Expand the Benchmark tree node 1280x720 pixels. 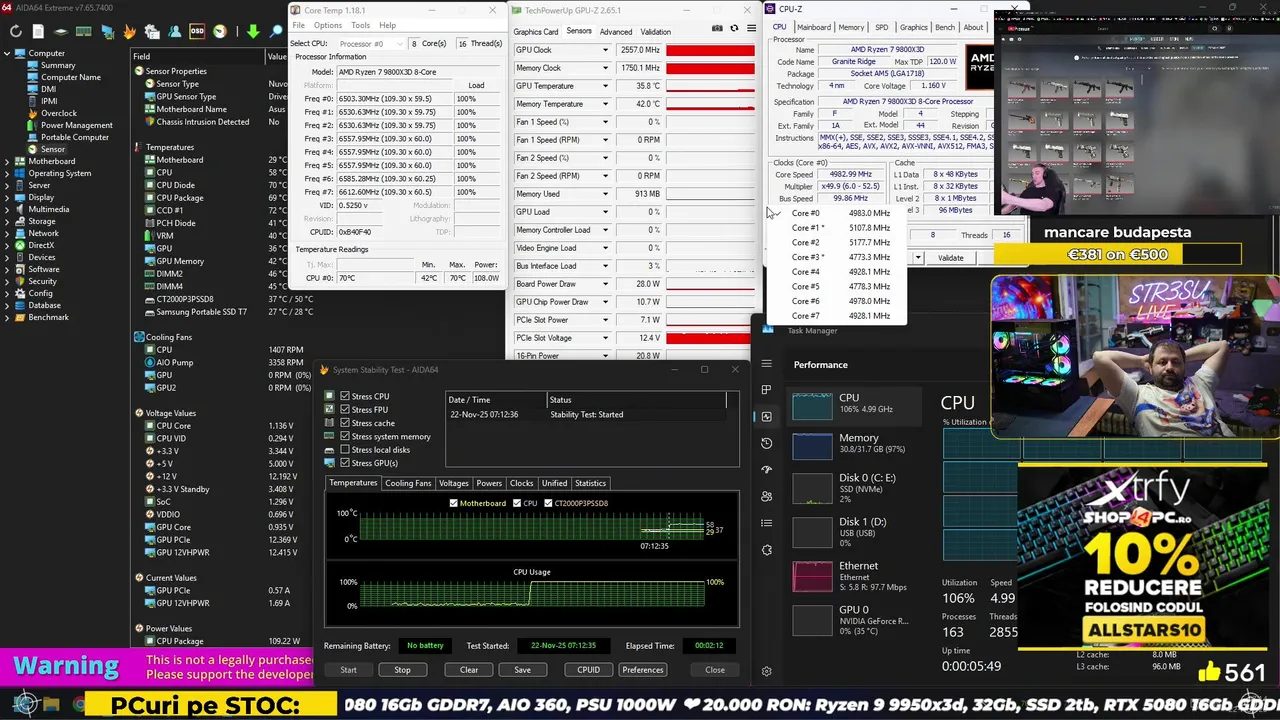6,317
